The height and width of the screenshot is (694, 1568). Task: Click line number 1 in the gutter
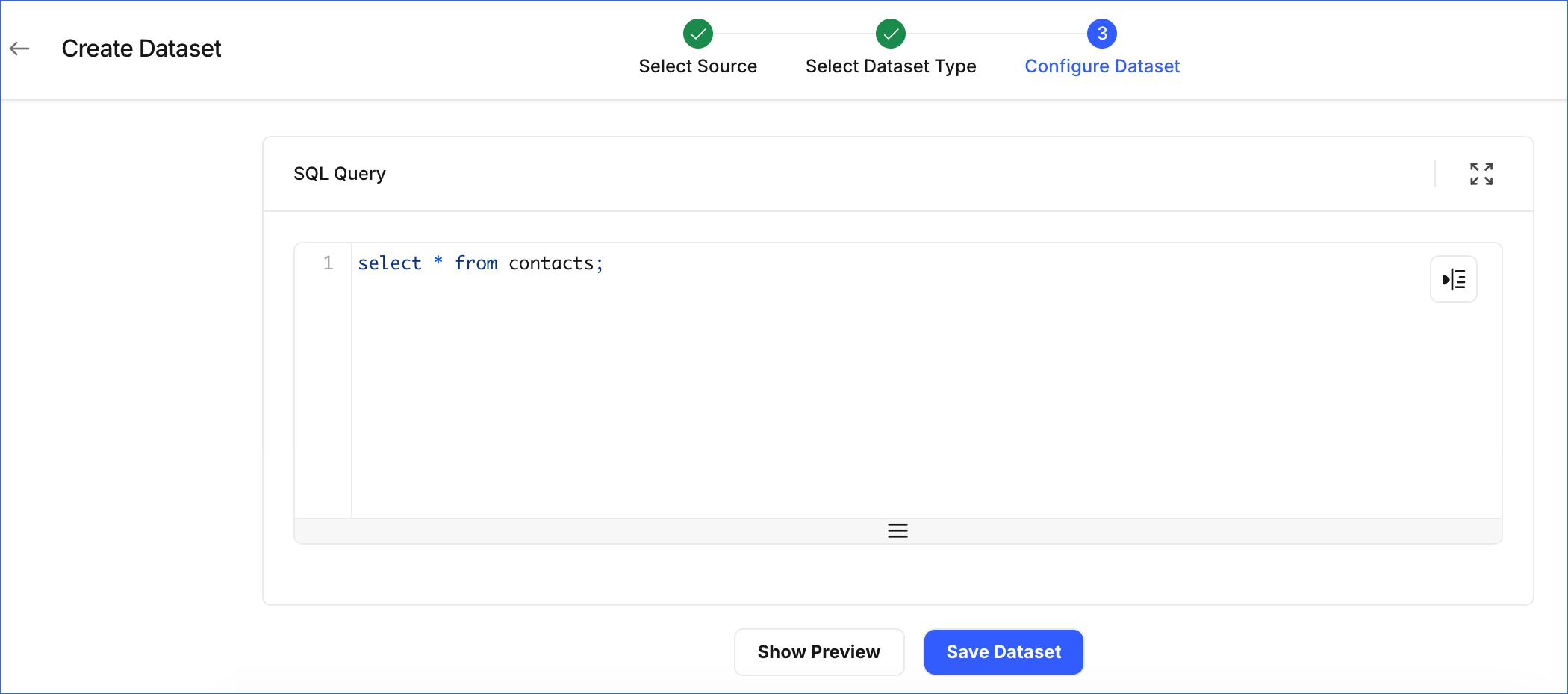point(328,263)
